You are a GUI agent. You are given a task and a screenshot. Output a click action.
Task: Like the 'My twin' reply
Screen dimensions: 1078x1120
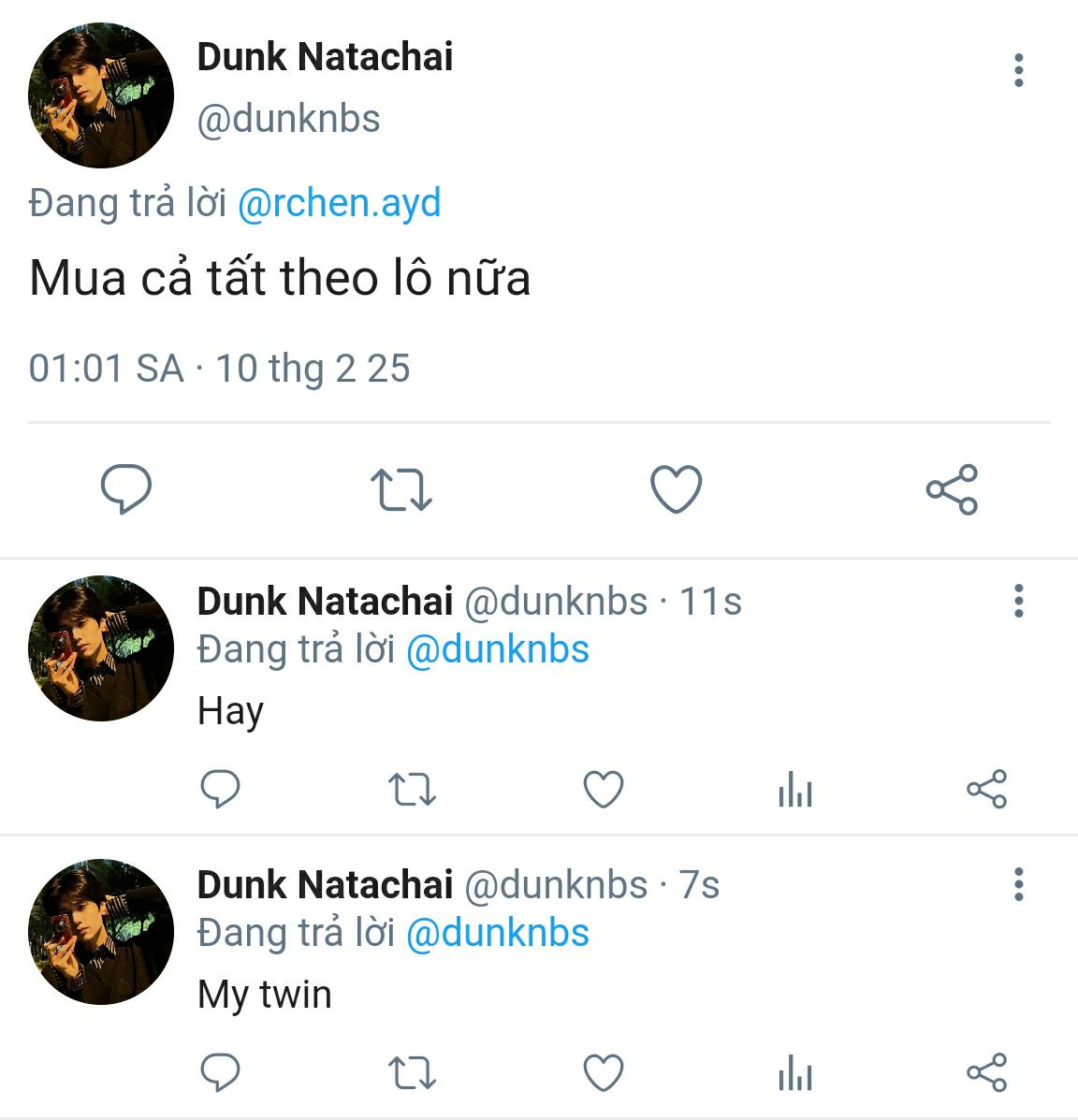click(x=604, y=1073)
